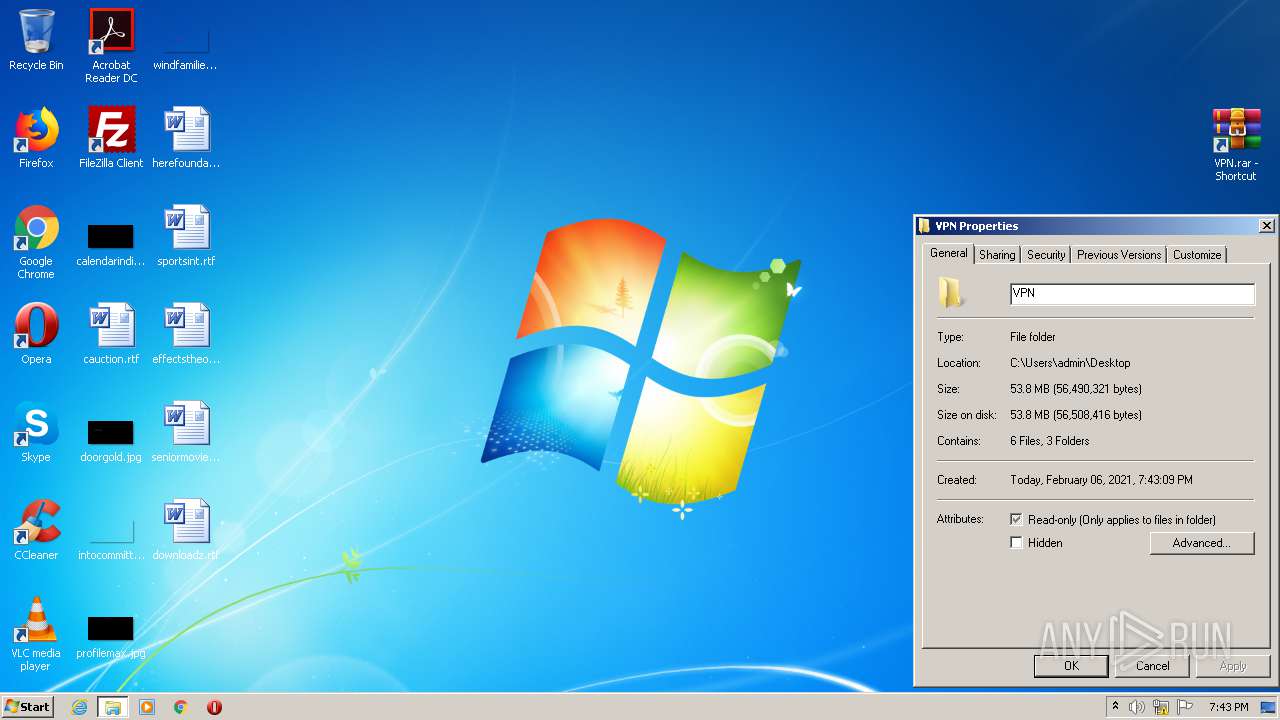
Task: Click the Advanced... attributes button
Action: pyautogui.click(x=1201, y=543)
